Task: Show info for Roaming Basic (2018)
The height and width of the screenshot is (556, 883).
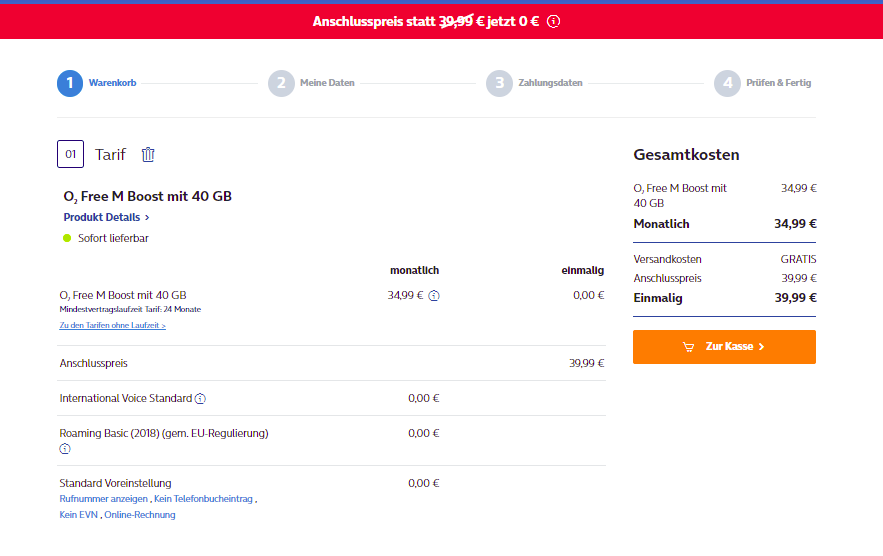Action: click(65, 449)
